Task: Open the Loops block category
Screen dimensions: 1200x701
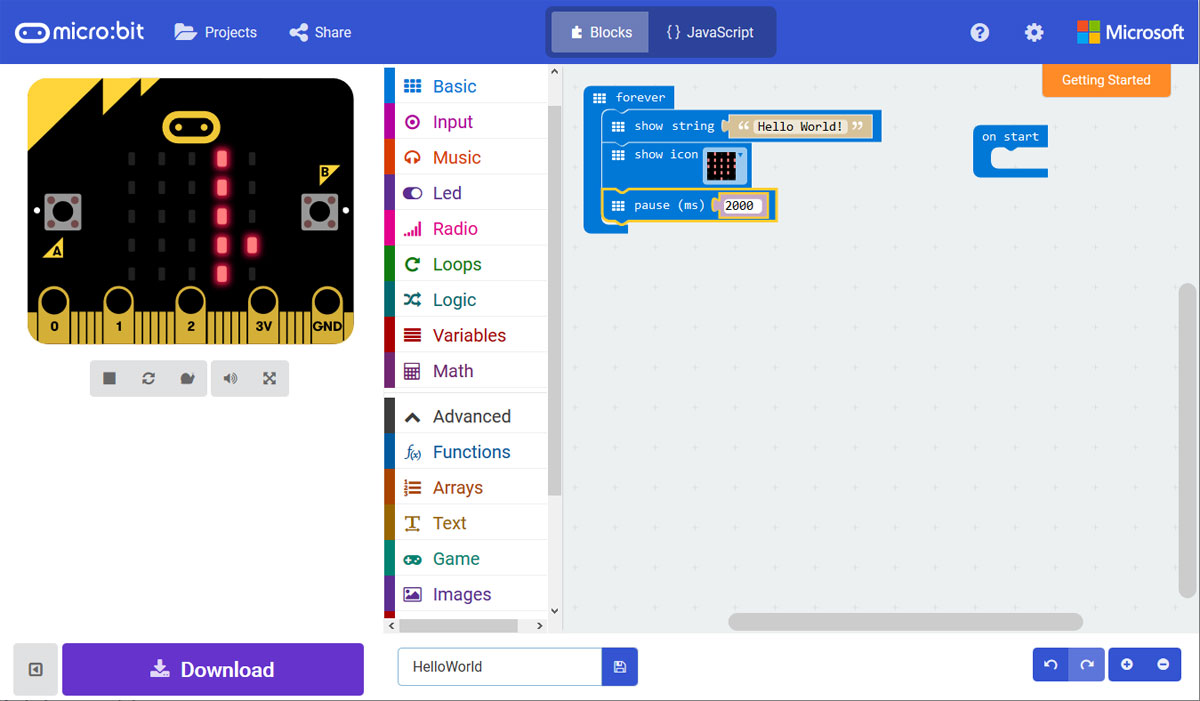Action: click(x=460, y=263)
